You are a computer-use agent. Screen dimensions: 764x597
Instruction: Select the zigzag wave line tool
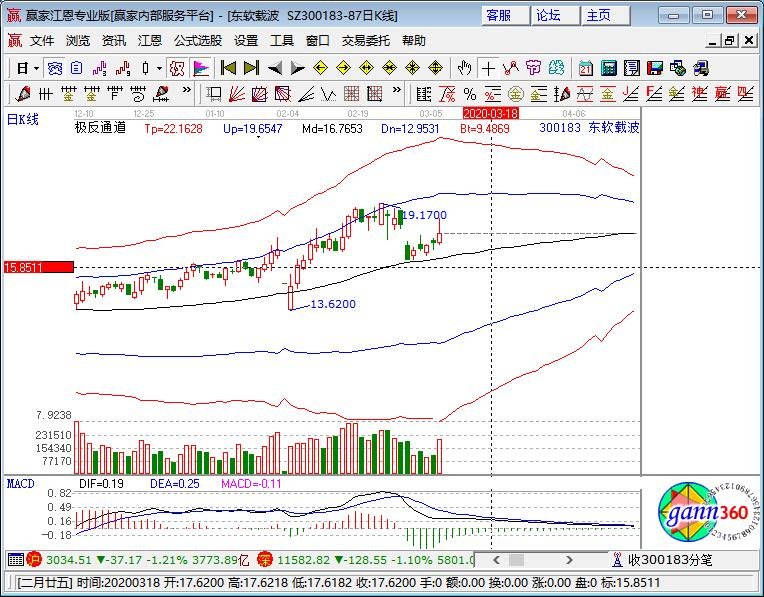tap(329, 94)
